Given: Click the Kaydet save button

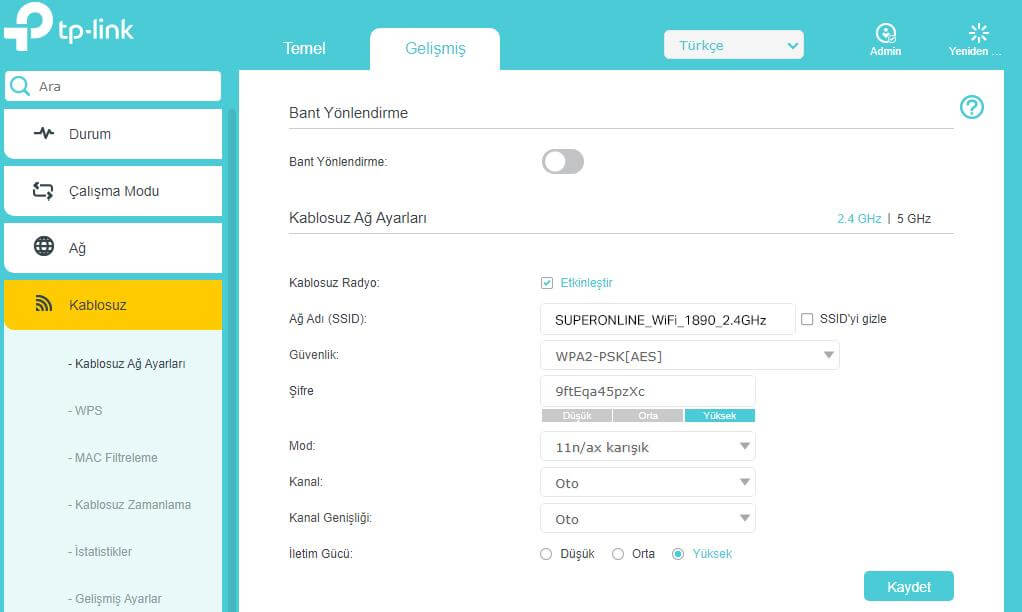Looking at the screenshot, I should coord(908,587).
